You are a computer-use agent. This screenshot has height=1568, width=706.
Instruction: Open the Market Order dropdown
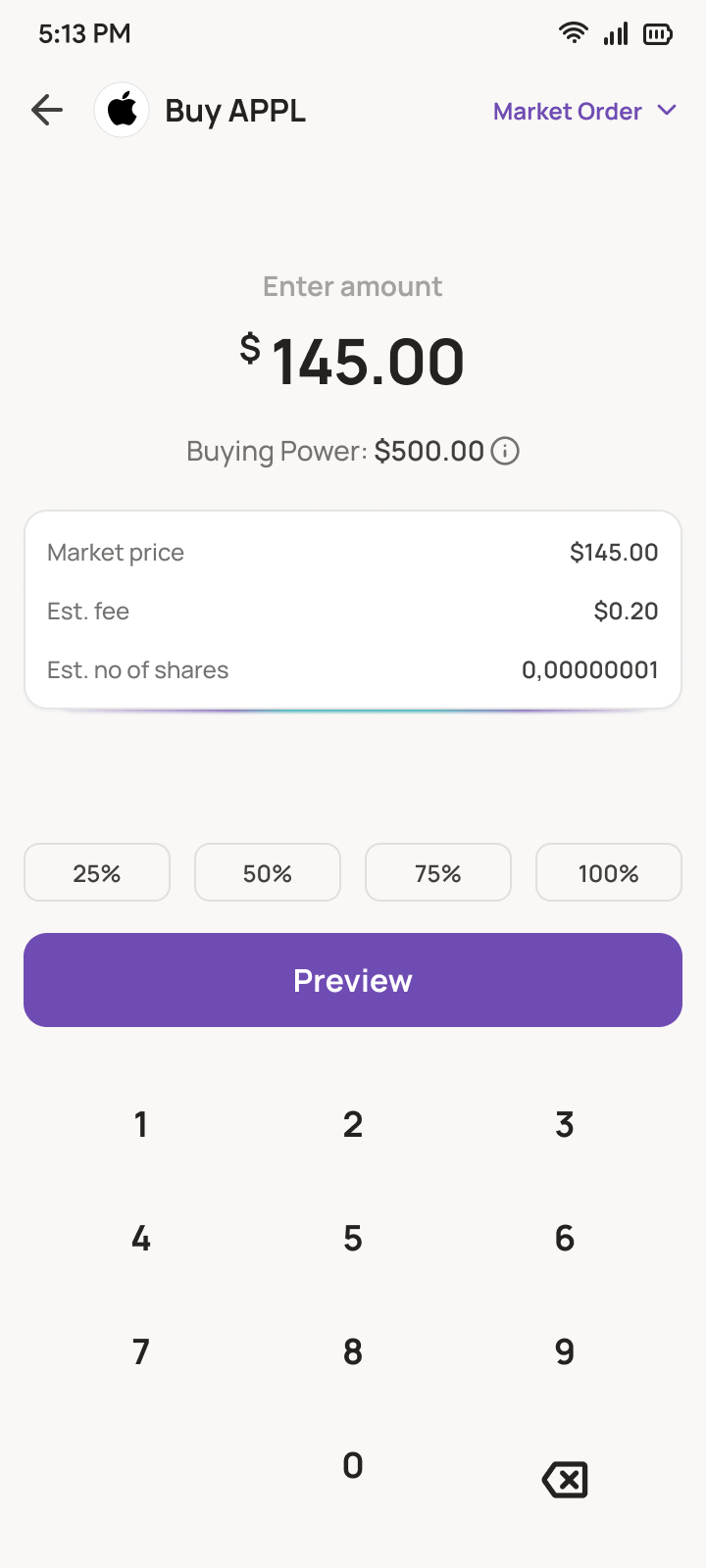(568, 112)
